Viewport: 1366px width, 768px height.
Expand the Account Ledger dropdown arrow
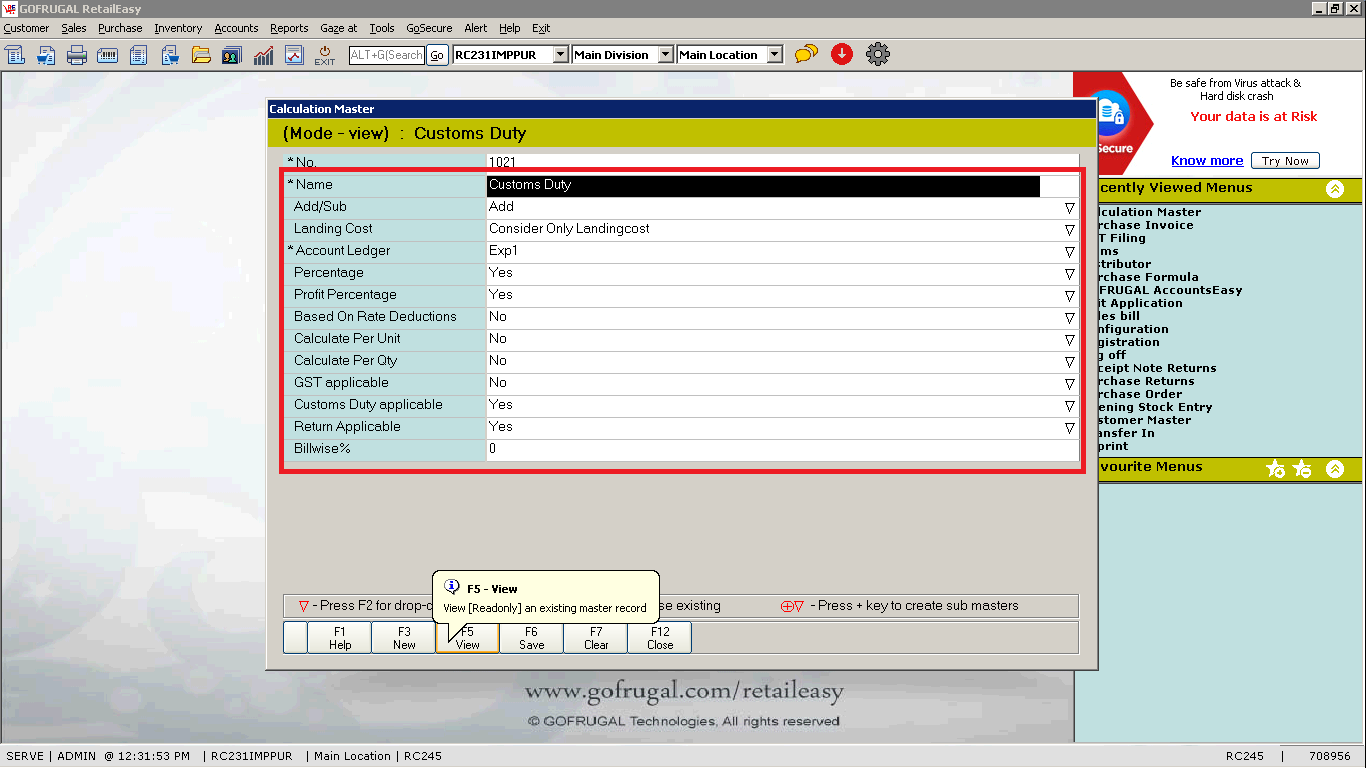(x=1069, y=251)
